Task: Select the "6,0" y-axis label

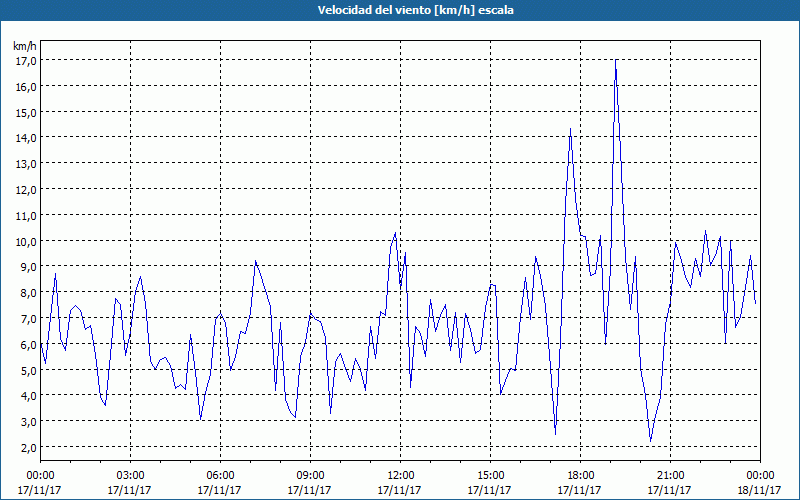Action: coord(28,344)
